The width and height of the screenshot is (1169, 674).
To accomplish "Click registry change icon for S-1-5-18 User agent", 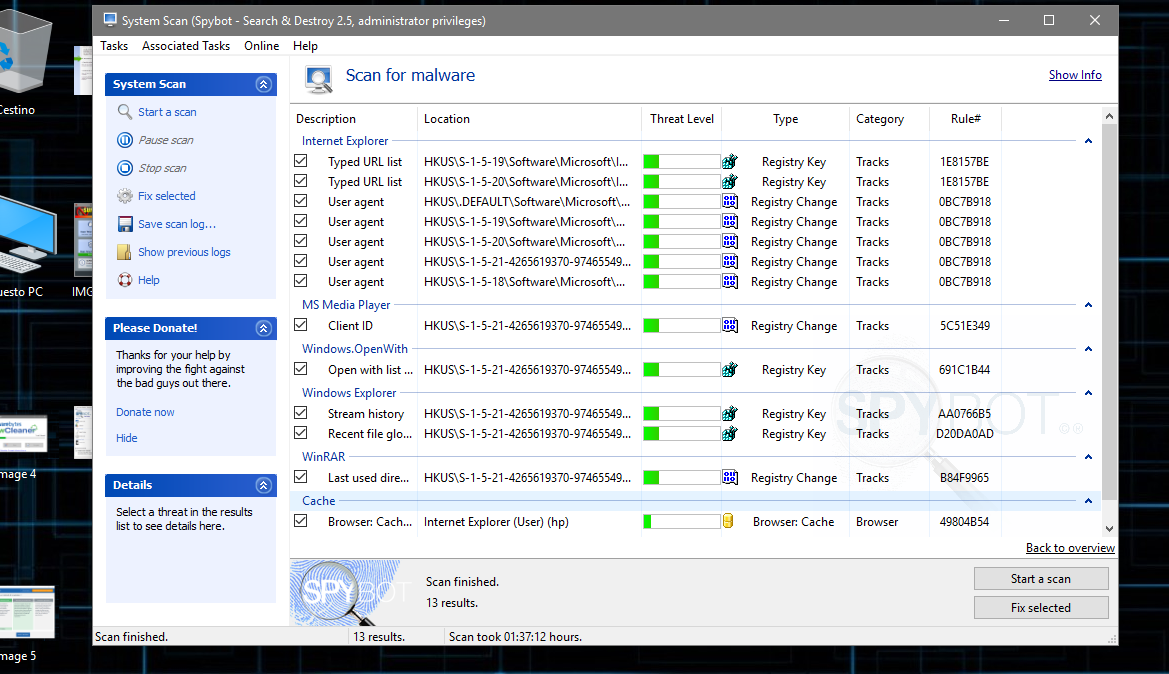I will click(x=730, y=281).
